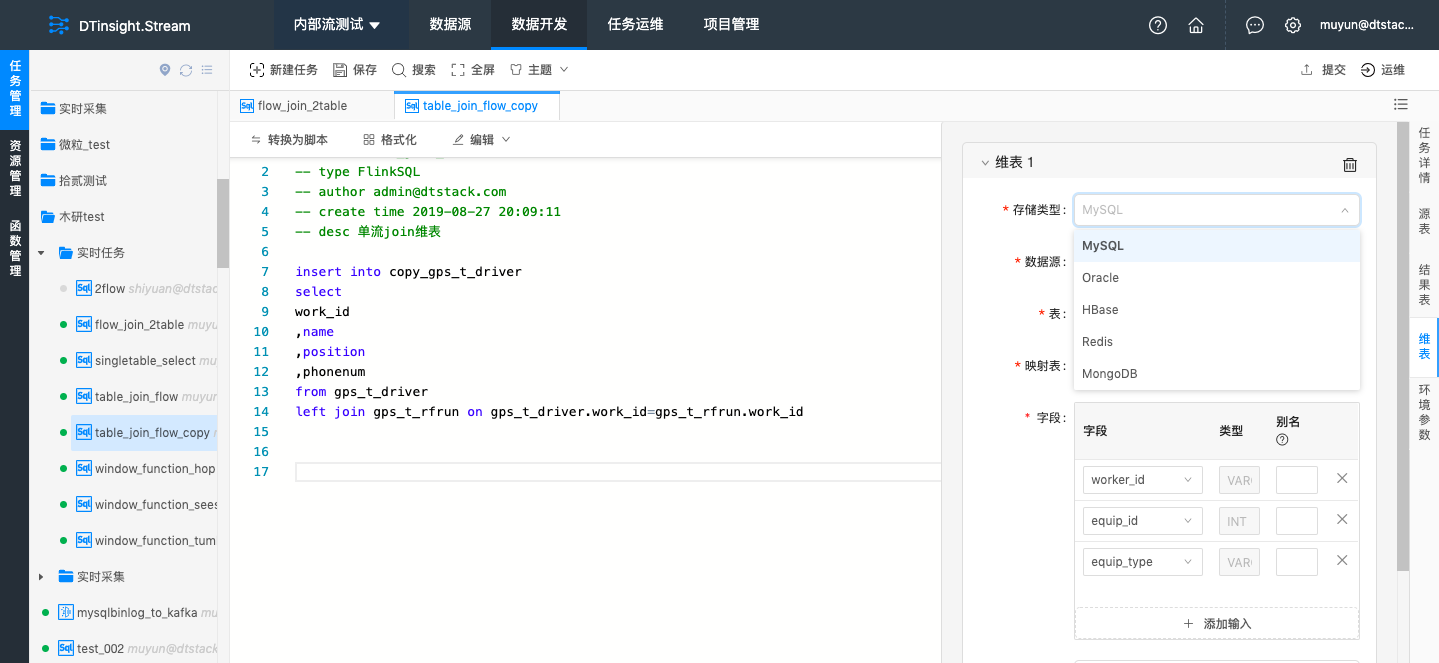Open 搜索 search tool

[x=414, y=70]
